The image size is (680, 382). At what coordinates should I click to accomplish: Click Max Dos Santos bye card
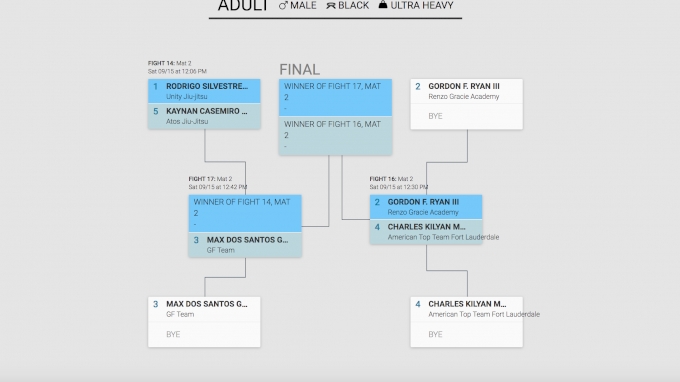click(204, 322)
